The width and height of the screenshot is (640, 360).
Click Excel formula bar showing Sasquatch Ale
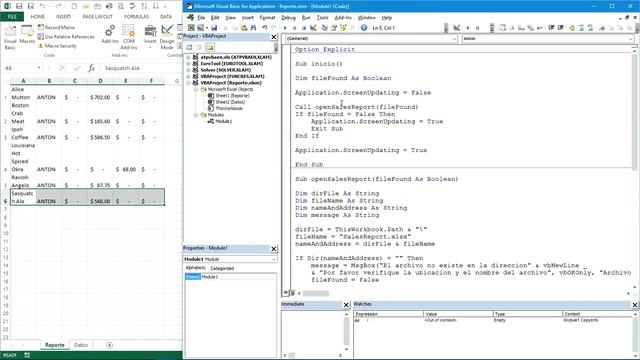(x=141, y=68)
